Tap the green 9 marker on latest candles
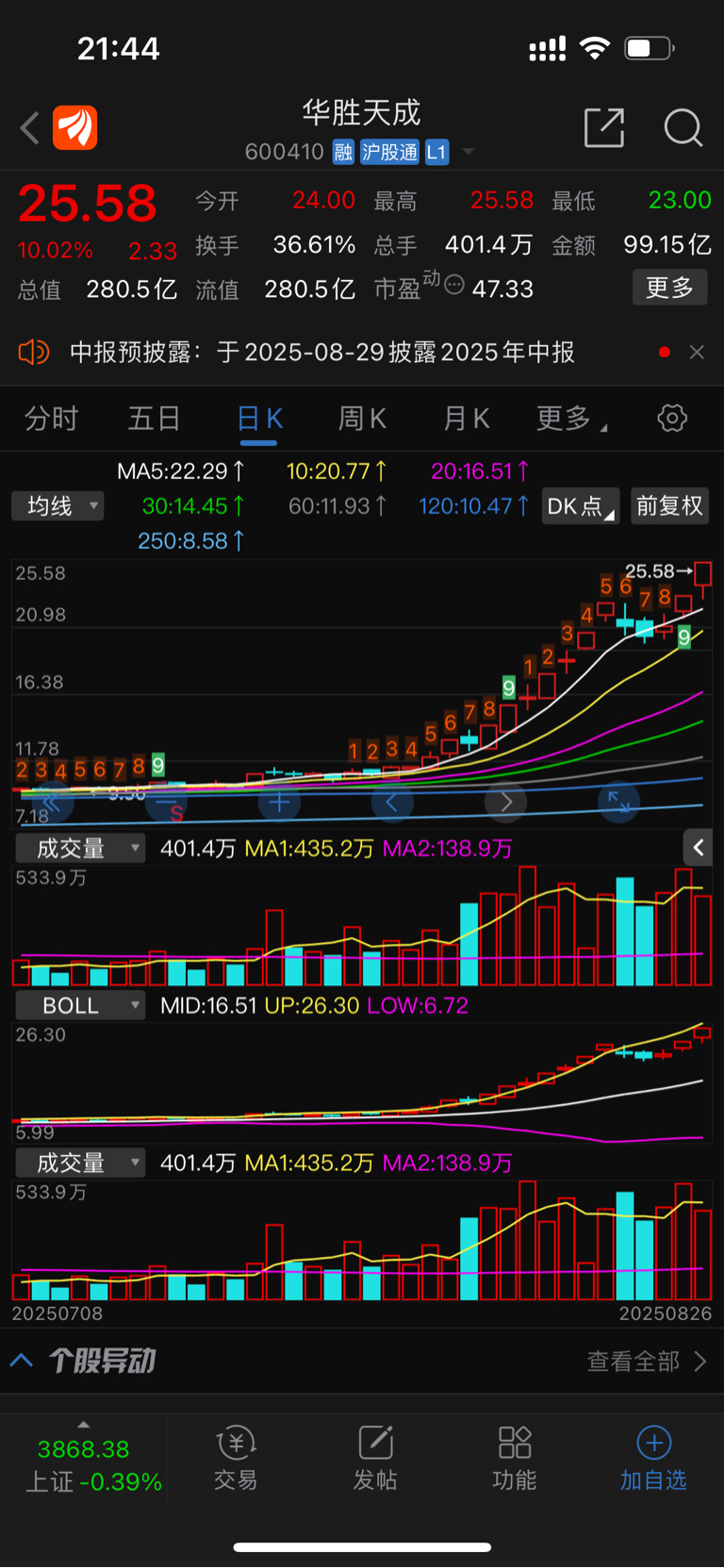The height and width of the screenshot is (1568, 724). (x=684, y=637)
